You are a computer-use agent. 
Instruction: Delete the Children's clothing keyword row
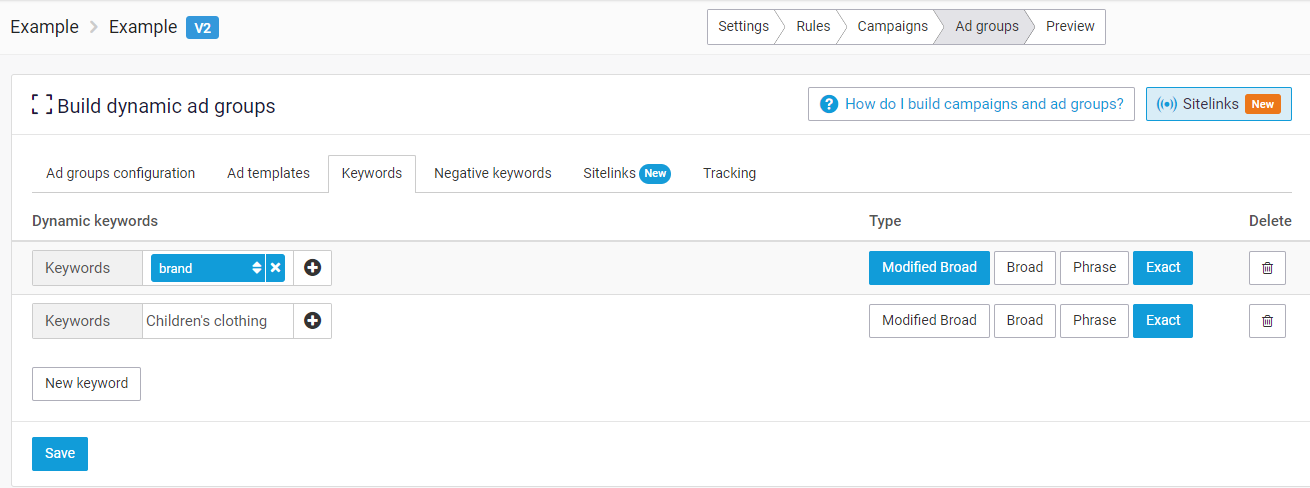[1267, 321]
